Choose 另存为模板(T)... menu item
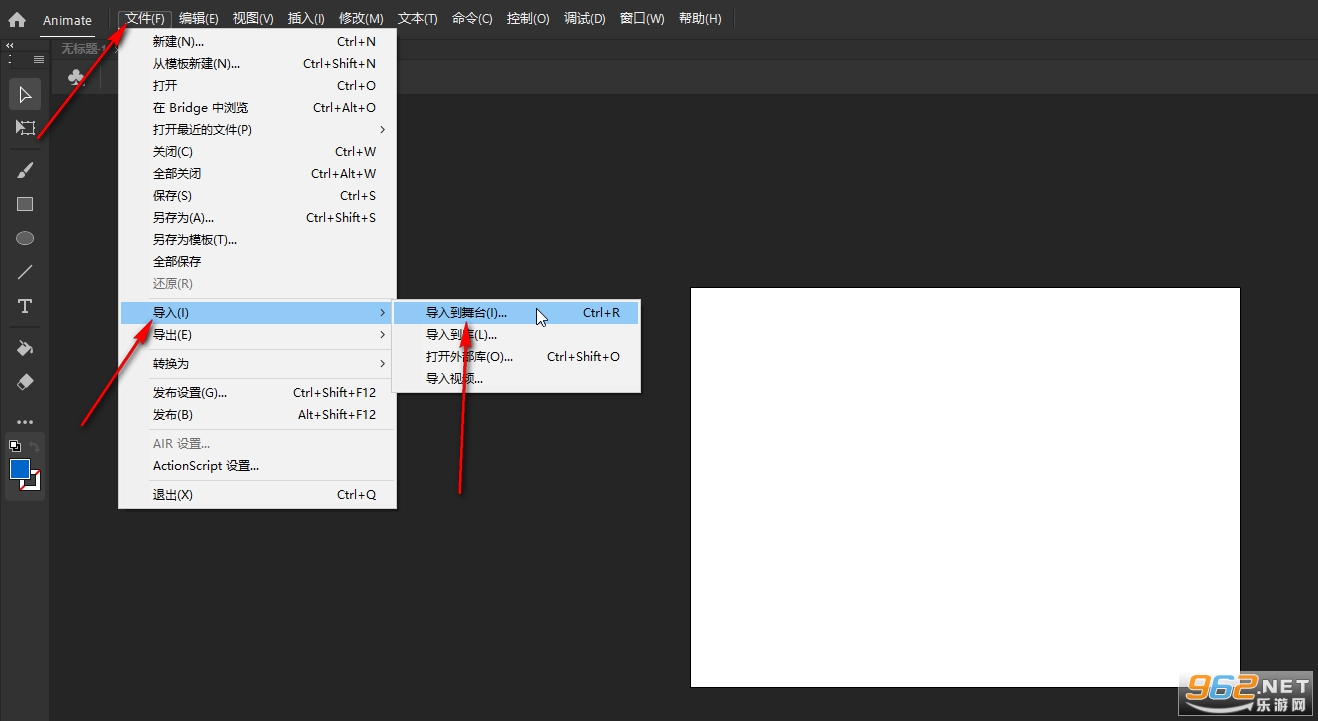1318x721 pixels. (x=258, y=240)
